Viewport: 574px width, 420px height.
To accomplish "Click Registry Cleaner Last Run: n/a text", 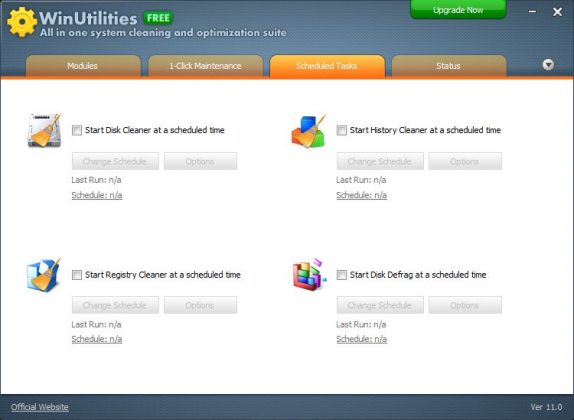I will tap(96, 324).
